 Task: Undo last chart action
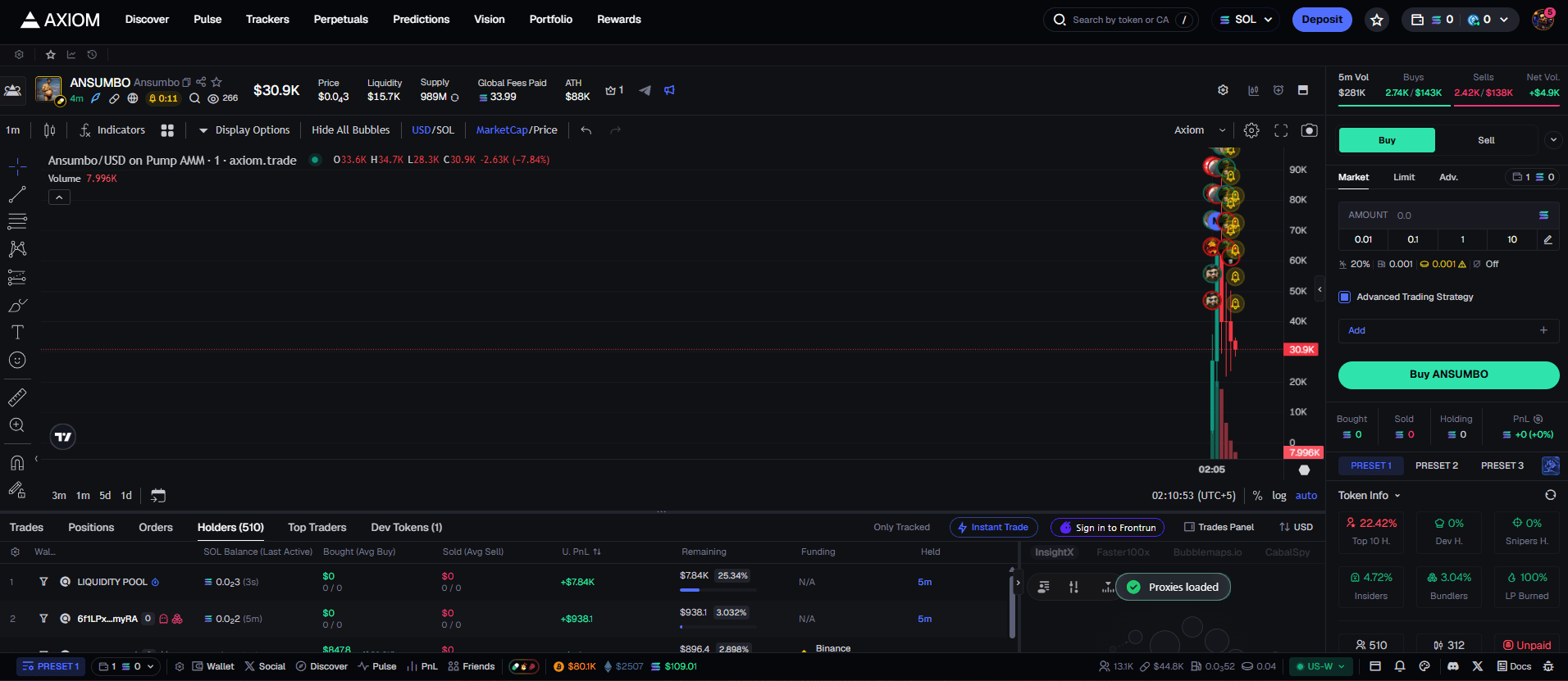pyautogui.click(x=586, y=130)
